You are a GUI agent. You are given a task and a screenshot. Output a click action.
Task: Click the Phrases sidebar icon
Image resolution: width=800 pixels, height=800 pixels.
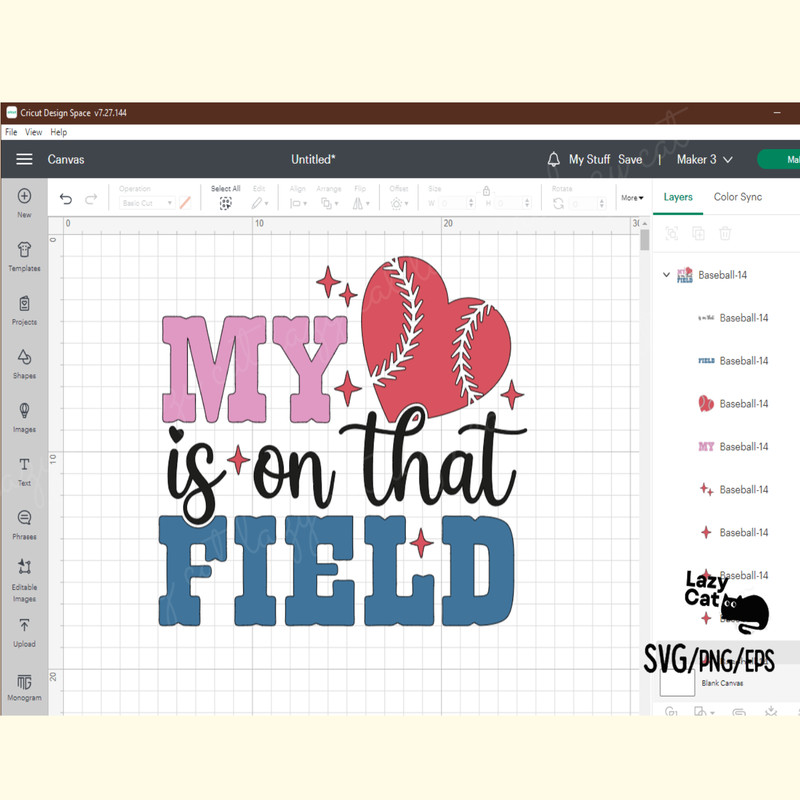pyautogui.click(x=24, y=522)
